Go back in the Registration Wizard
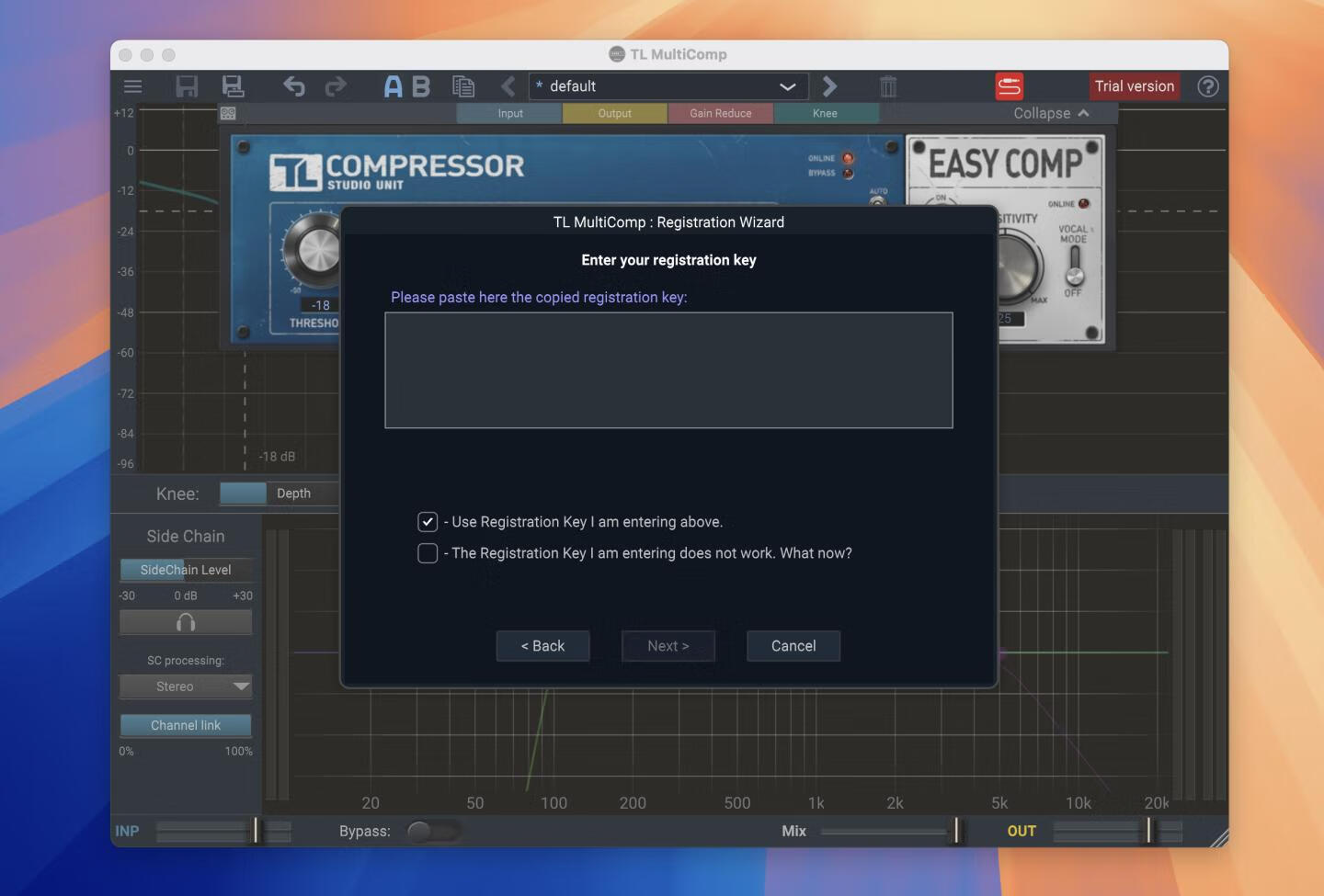Viewport: 1324px width, 896px height. point(542,645)
